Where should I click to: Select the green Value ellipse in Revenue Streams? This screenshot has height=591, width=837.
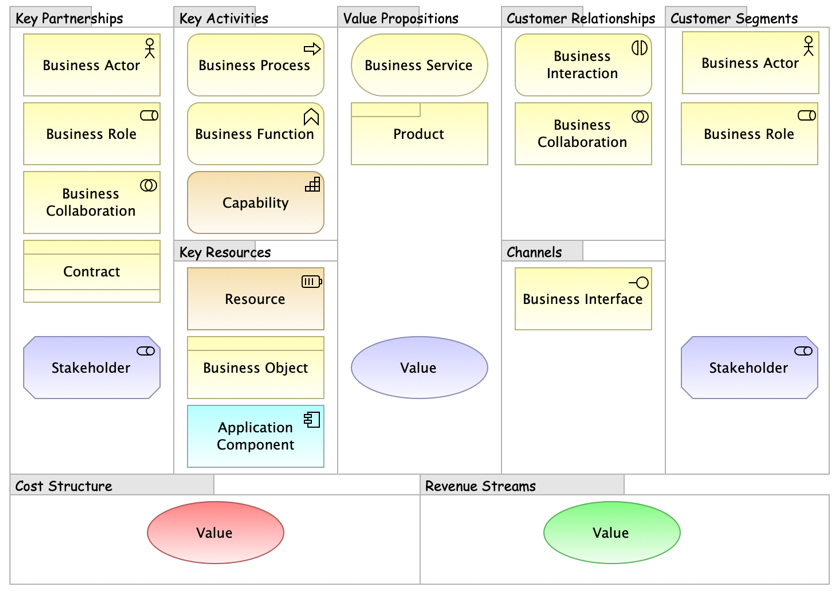click(611, 533)
